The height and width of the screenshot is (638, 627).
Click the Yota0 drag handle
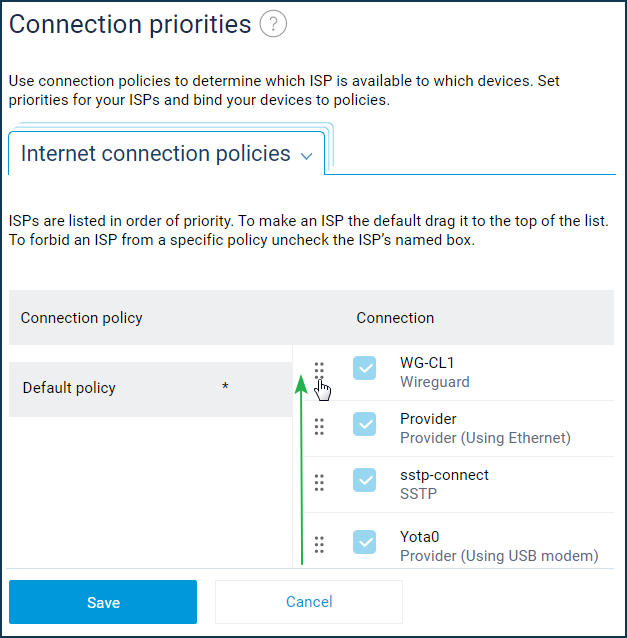[319, 545]
